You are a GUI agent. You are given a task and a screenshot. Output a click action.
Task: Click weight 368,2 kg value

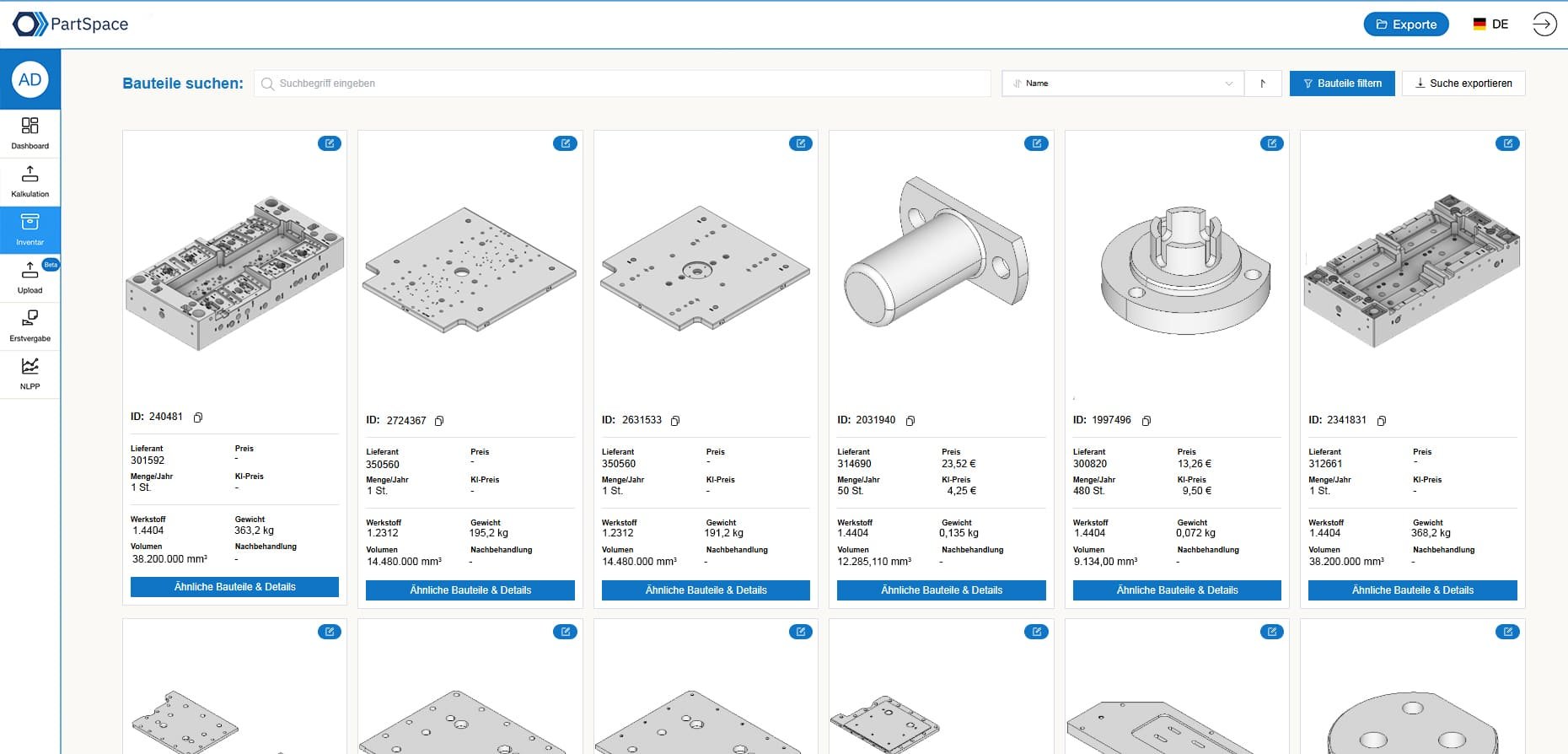[x=1431, y=533]
